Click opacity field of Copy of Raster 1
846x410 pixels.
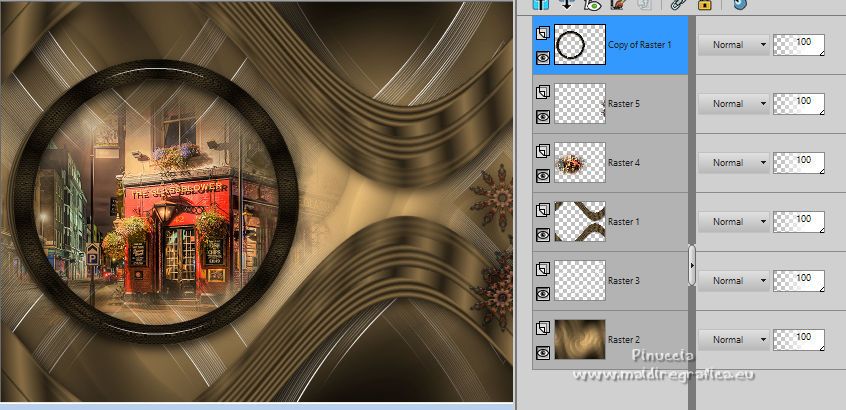tap(799, 45)
